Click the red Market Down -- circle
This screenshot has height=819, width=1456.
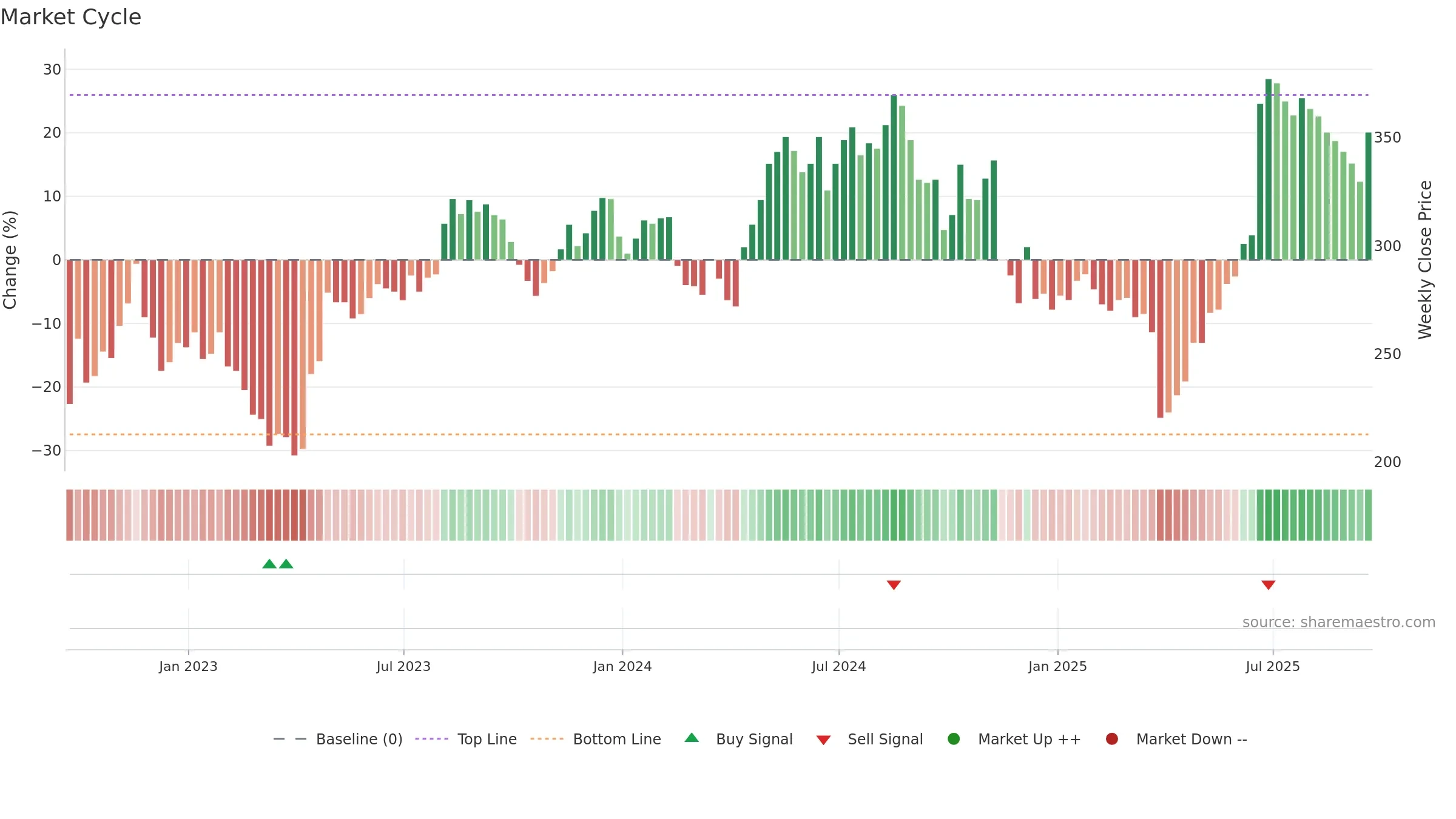1112,739
